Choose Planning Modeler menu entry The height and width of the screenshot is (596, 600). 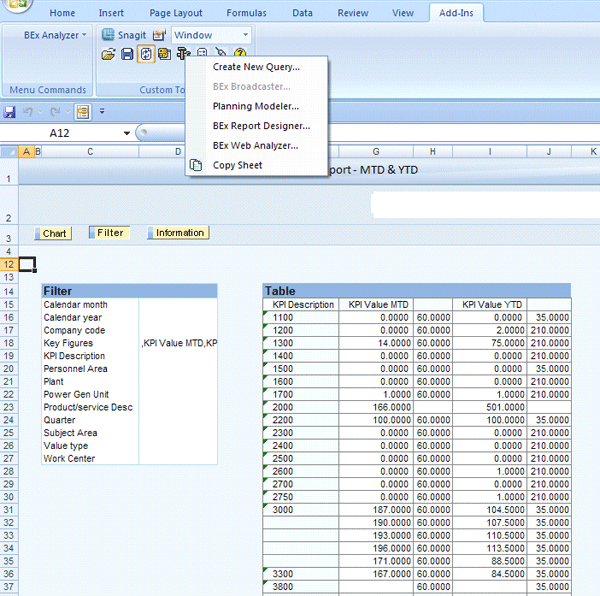256,106
